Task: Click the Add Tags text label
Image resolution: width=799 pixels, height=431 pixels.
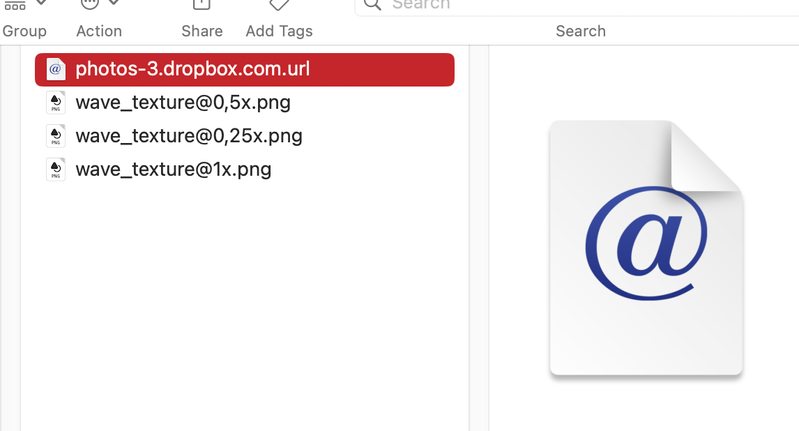Action: coord(279,31)
